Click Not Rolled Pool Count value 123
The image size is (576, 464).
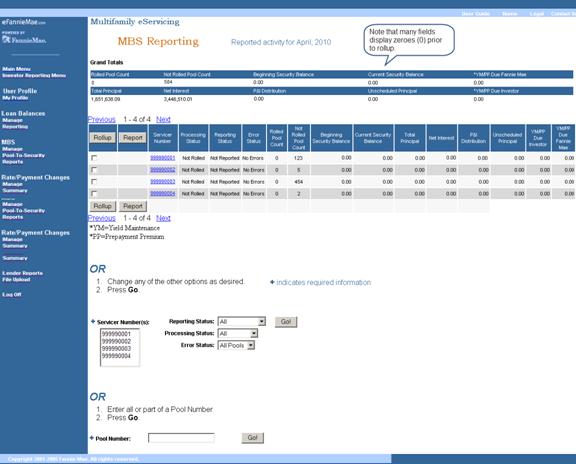pyautogui.click(x=298, y=158)
